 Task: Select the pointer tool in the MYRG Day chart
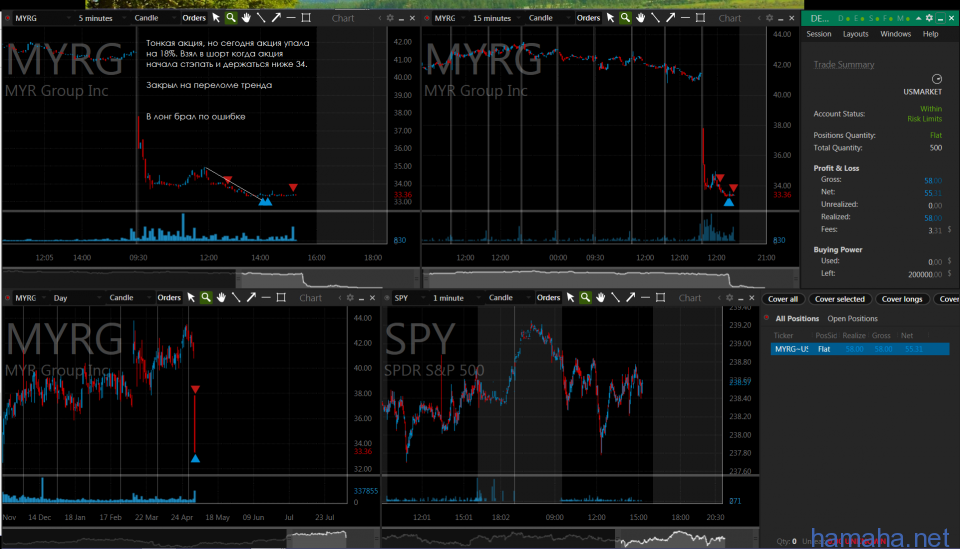pos(191,297)
